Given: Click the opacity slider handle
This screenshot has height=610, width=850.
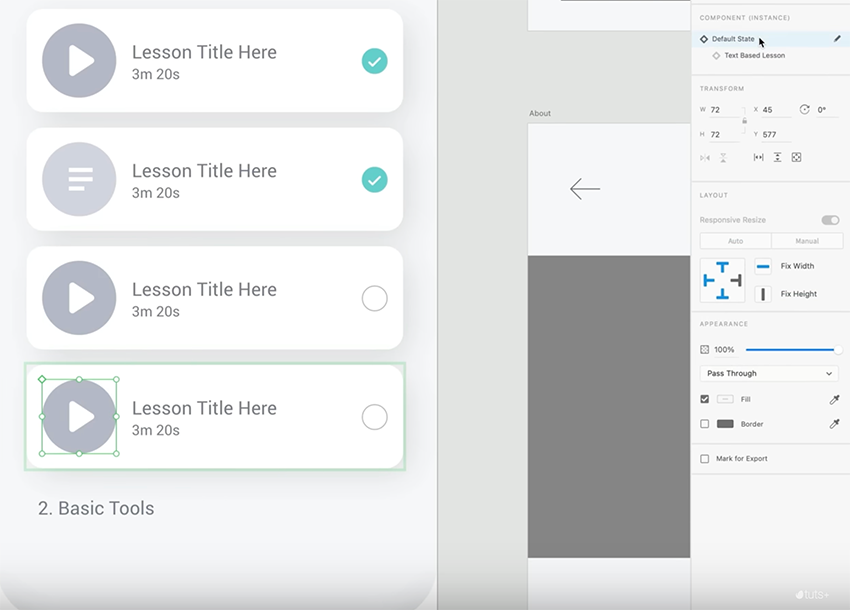Looking at the screenshot, I should [838, 350].
